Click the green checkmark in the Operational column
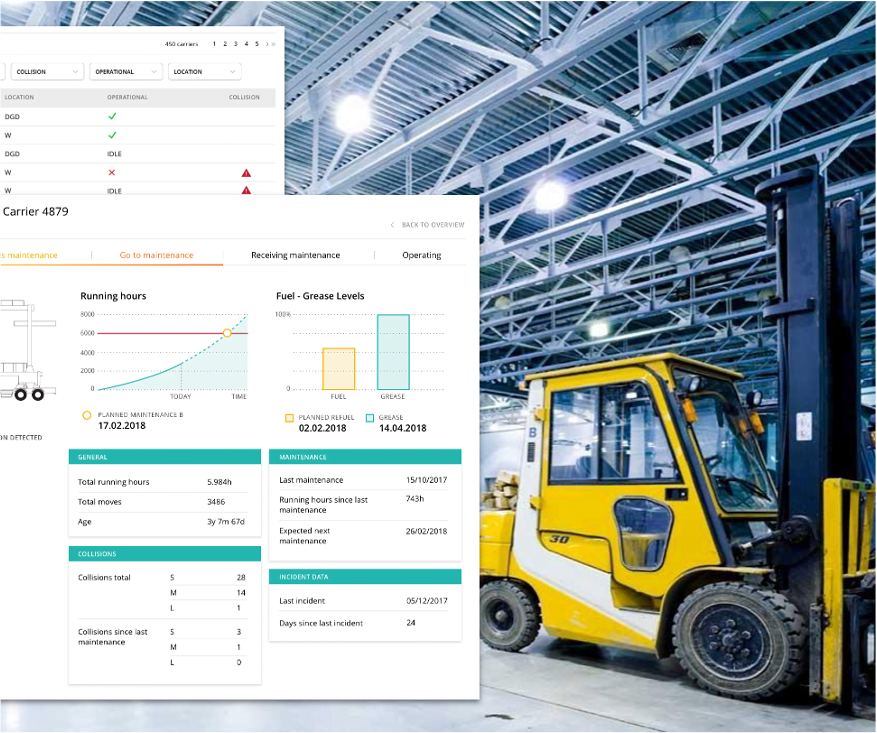Image resolution: width=877 pixels, height=733 pixels. click(x=112, y=116)
